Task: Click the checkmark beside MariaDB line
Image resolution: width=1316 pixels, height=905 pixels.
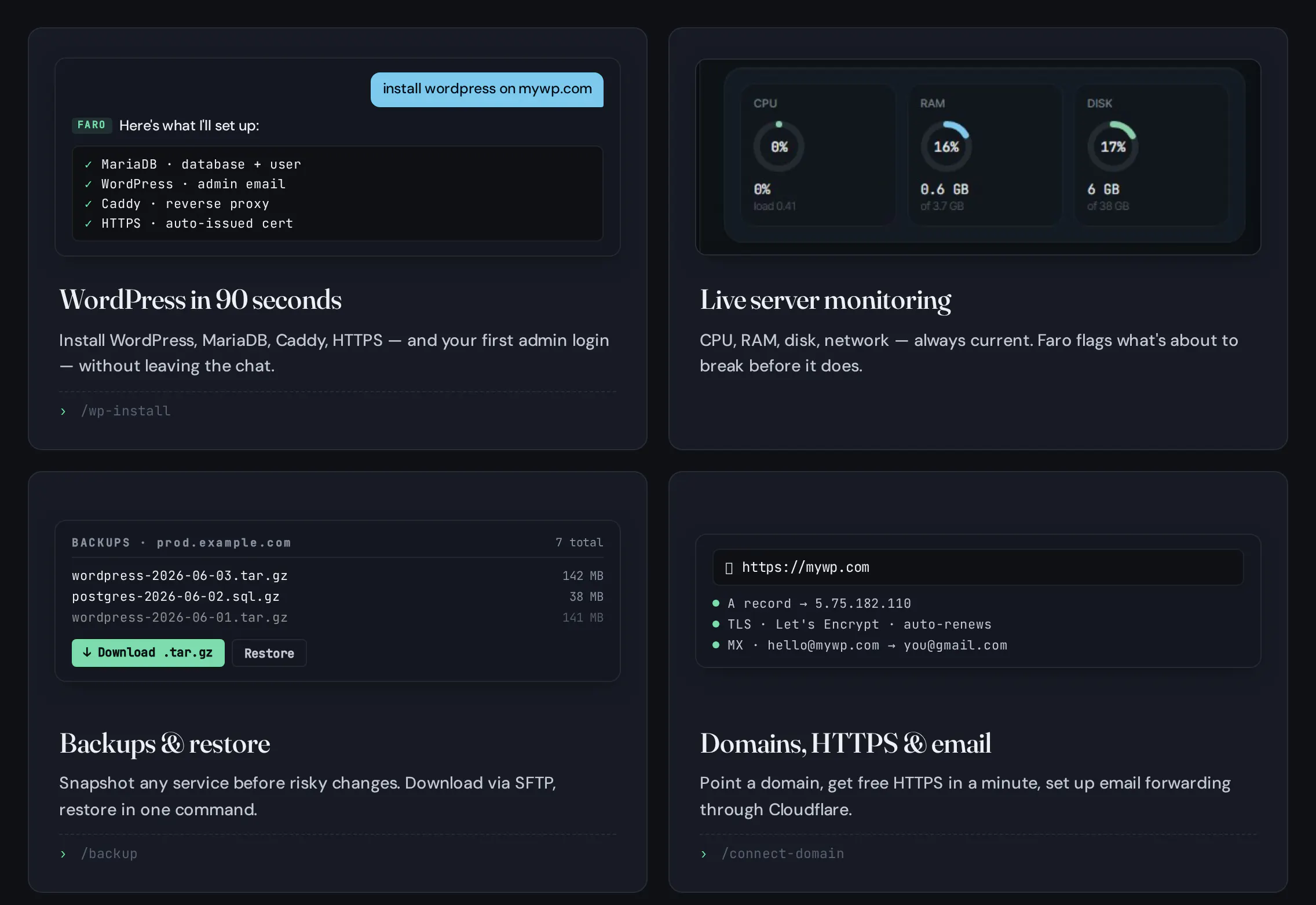Action: coord(88,165)
